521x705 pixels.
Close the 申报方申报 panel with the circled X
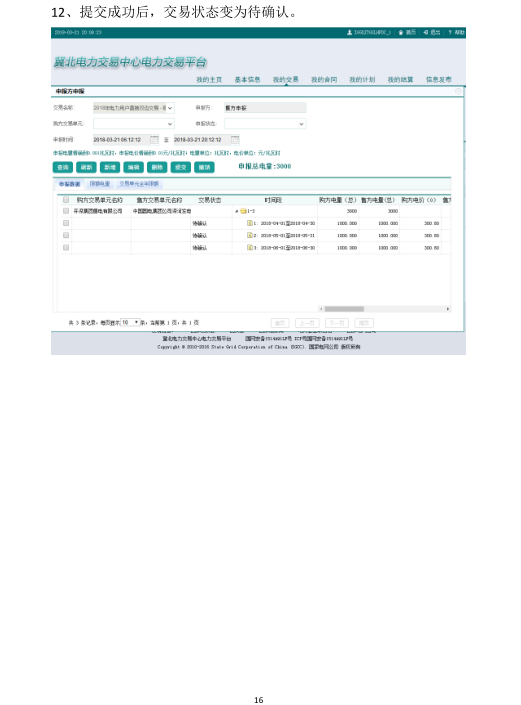click(x=458, y=91)
